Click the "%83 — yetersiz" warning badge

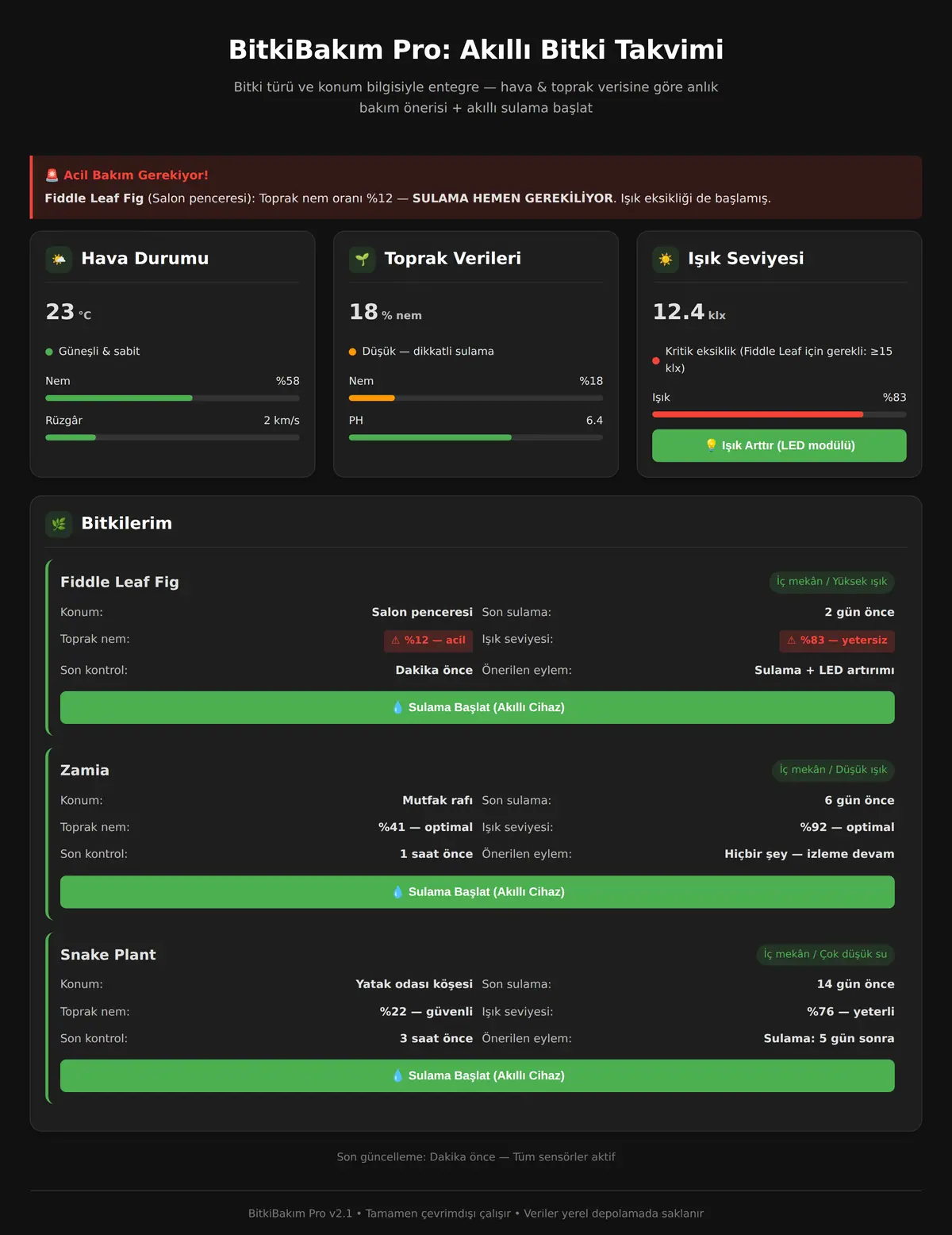pos(837,641)
